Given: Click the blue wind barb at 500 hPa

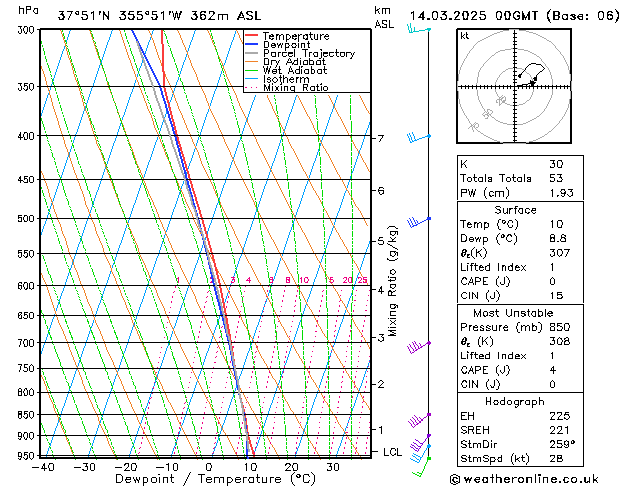Looking at the screenshot, I should point(419,222).
